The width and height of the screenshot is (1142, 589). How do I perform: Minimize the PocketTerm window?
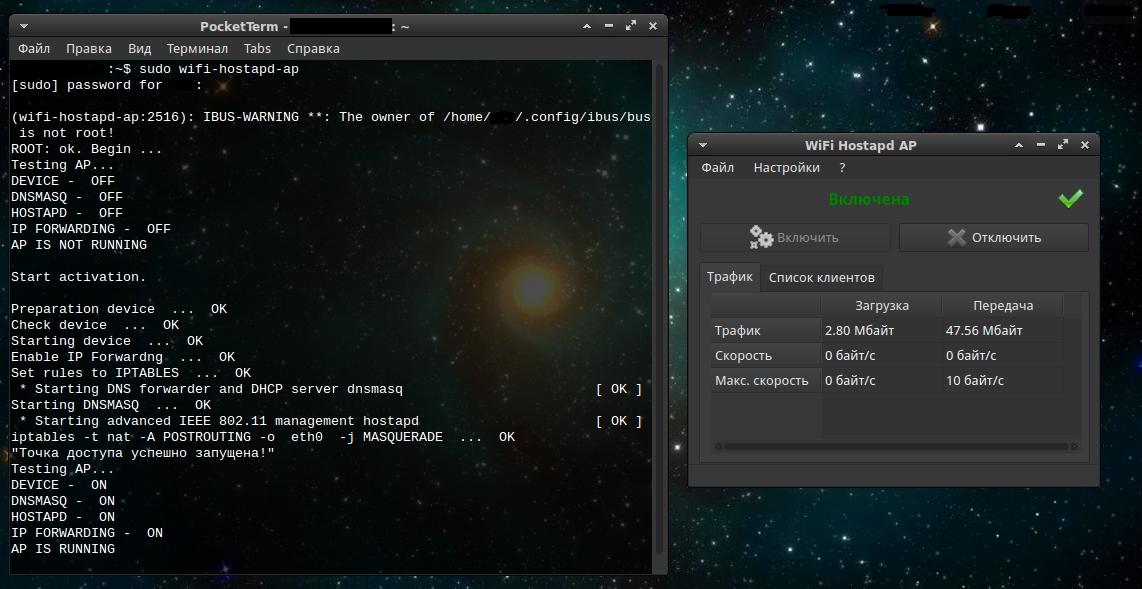click(609, 26)
